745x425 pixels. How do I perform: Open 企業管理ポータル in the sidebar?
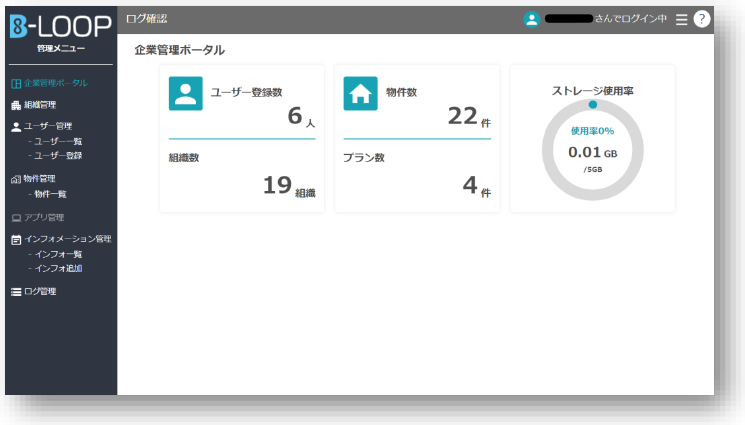coord(54,83)
